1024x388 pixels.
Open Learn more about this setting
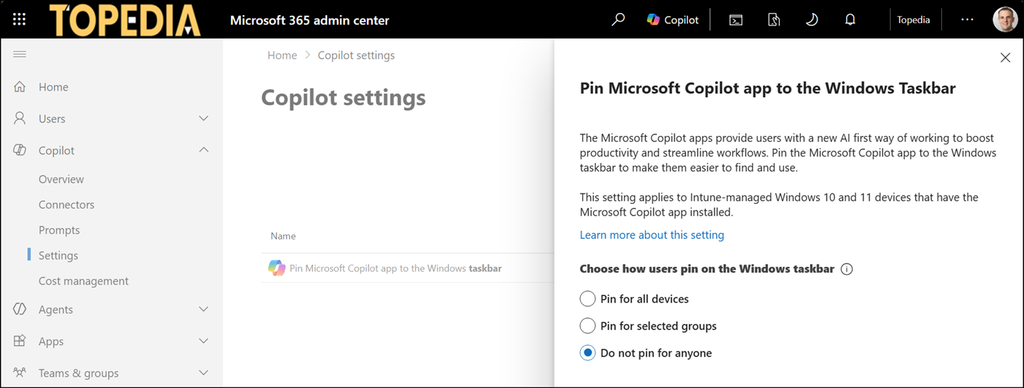(x=652, y=234)
